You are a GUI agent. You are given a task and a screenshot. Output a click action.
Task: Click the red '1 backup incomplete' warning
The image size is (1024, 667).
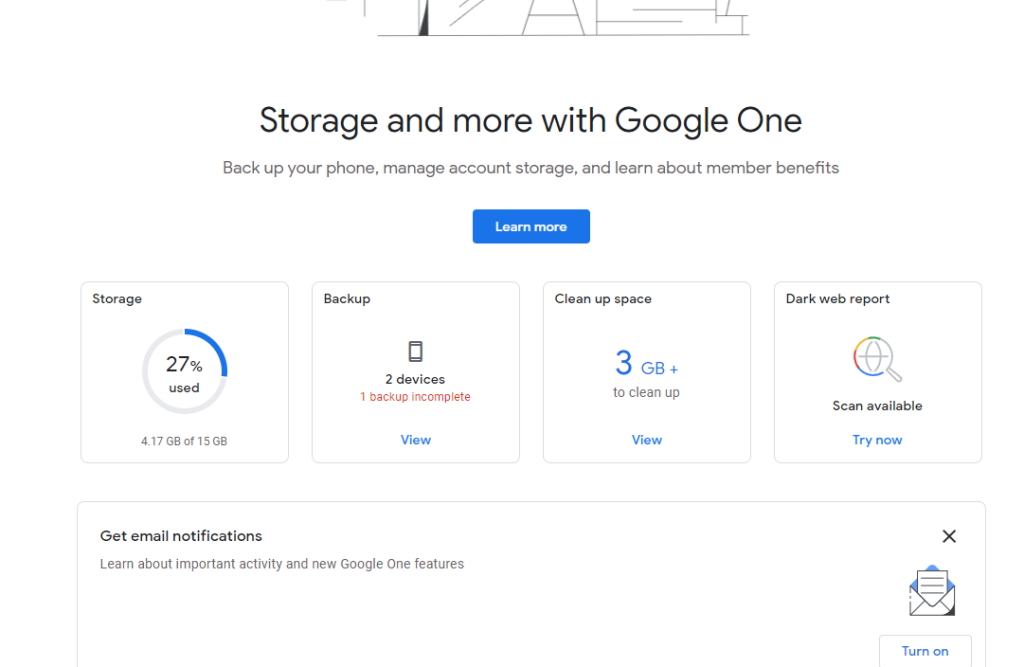(415, 397)
